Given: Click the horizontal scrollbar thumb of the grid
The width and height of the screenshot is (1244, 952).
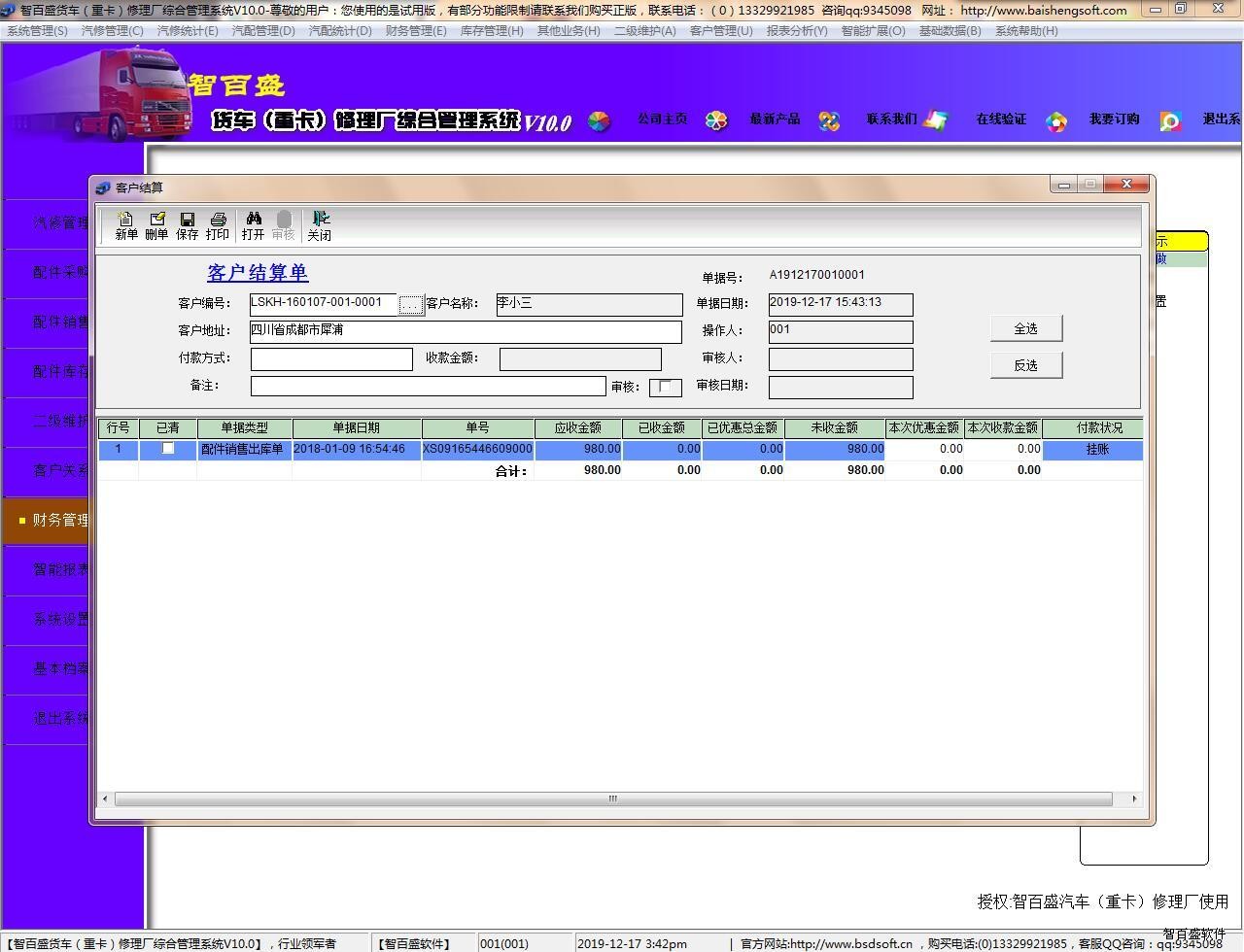Looking at the screenshot, I should [613, 799].
